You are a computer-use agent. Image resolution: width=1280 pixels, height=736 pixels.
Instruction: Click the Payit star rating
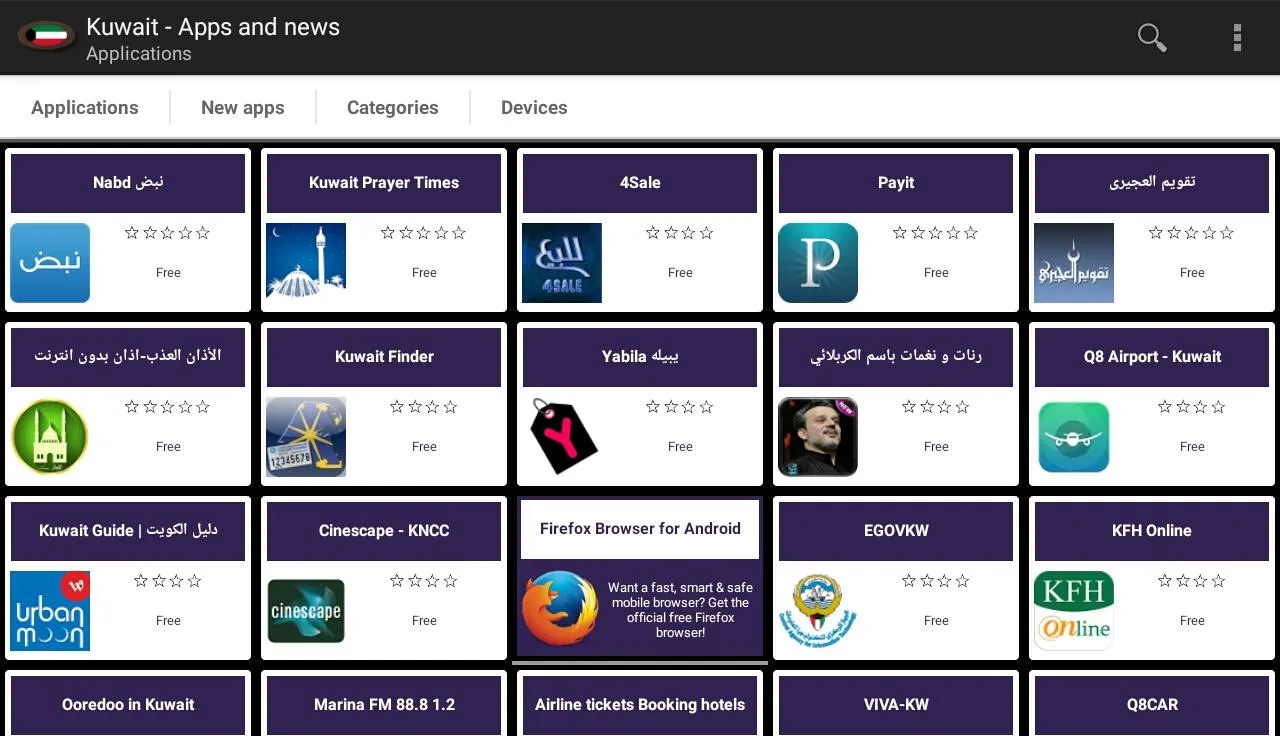click(x=936, y=233)
